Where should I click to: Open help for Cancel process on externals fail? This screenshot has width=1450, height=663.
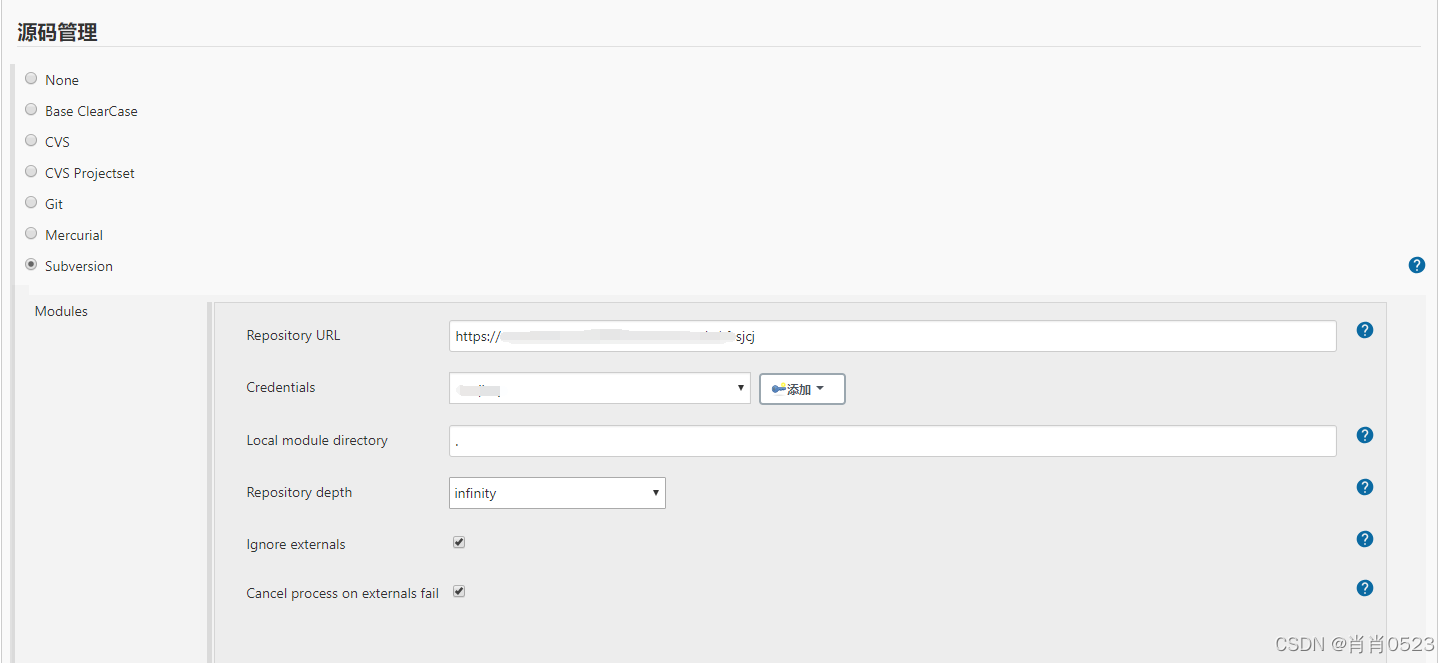1365,588
